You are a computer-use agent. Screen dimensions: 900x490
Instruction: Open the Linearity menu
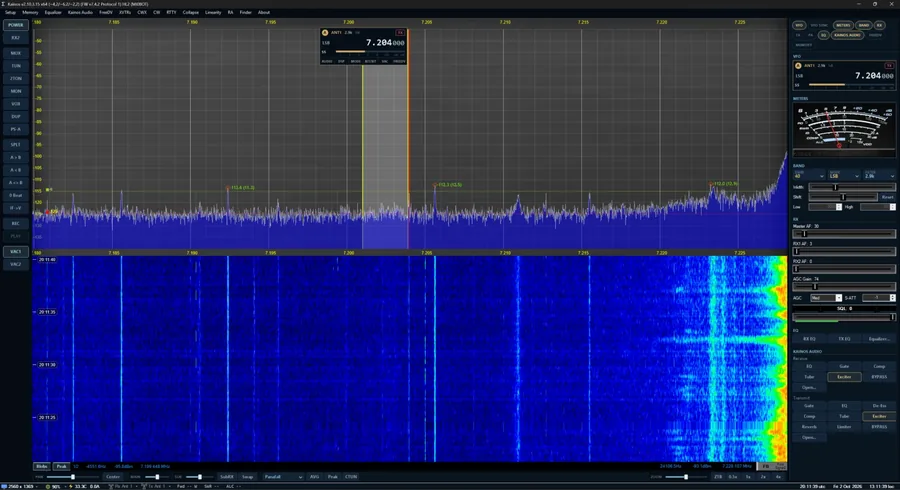point(213,12)
